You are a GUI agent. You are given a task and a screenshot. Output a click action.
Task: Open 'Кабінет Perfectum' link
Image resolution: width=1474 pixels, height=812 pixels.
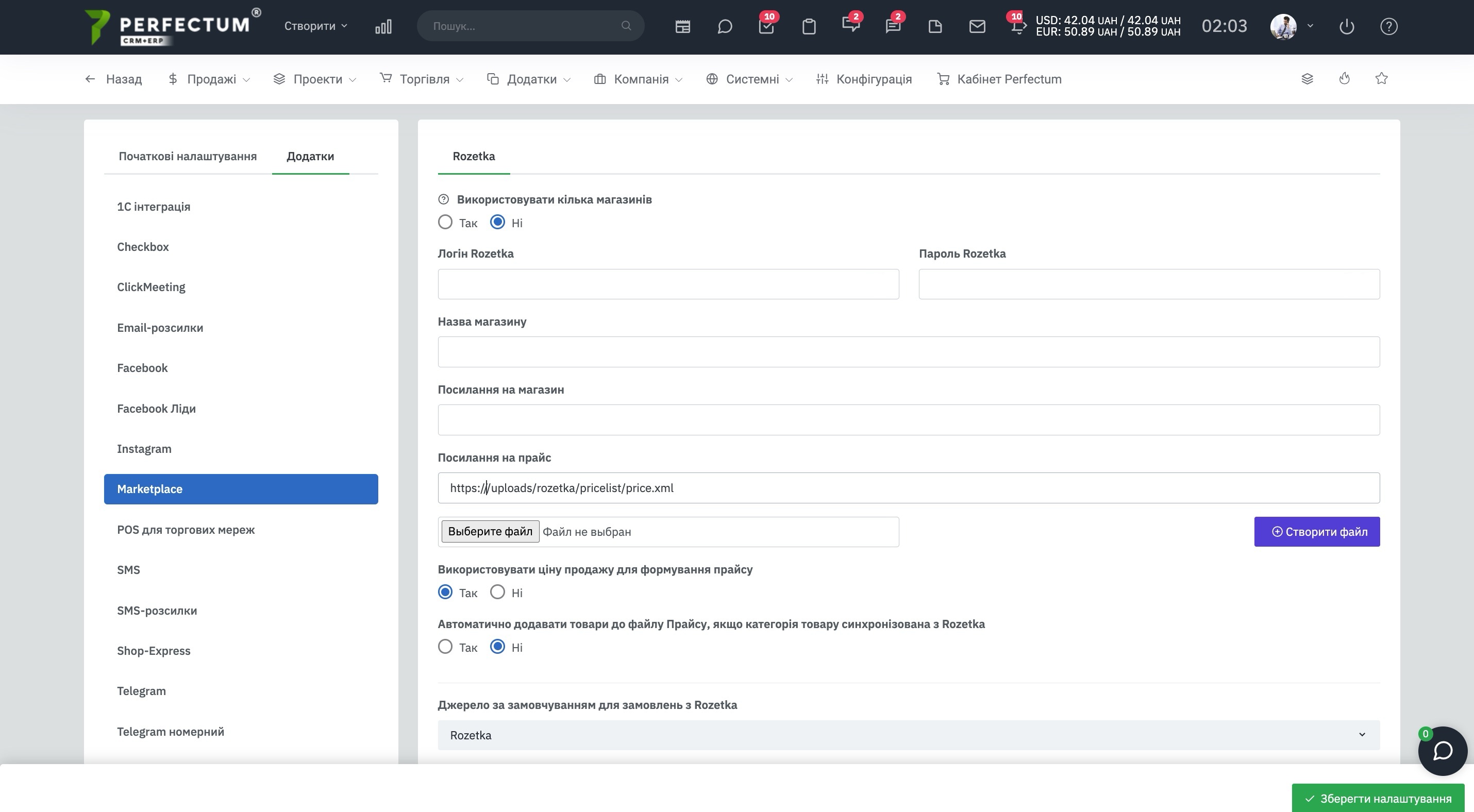coord(999,79)
